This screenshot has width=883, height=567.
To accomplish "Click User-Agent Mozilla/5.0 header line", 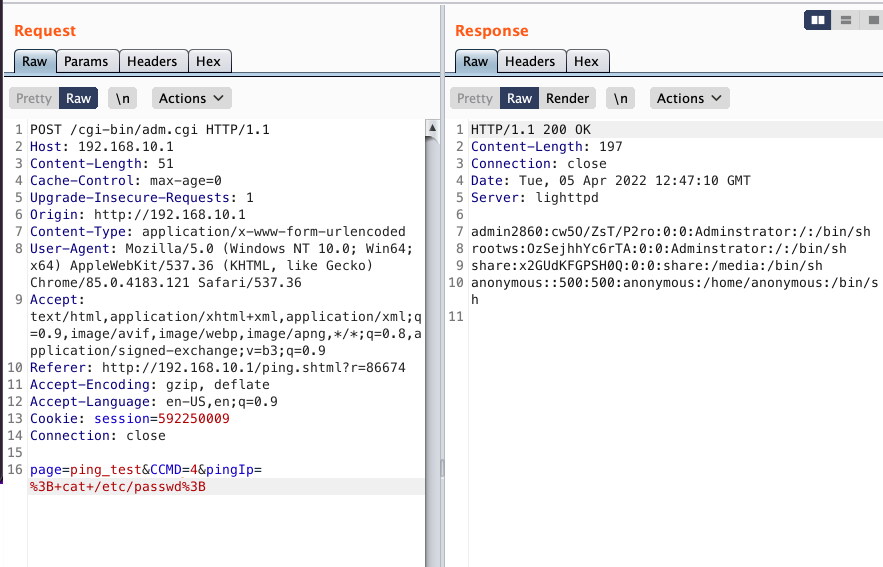I will (x=222, y=265).
